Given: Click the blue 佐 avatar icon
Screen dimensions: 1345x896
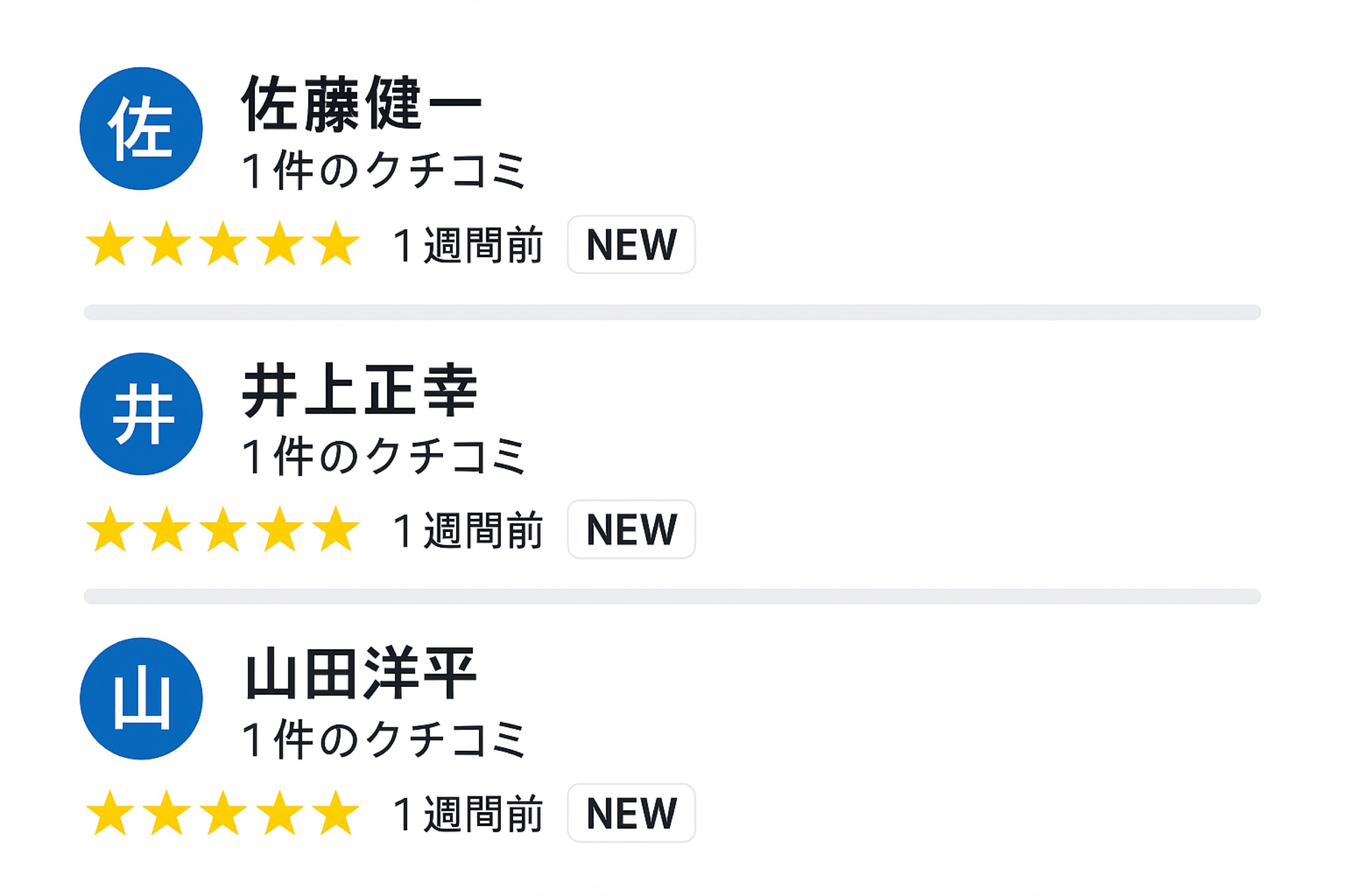Looking at the screenshot, I should click(x=140, y=129).
